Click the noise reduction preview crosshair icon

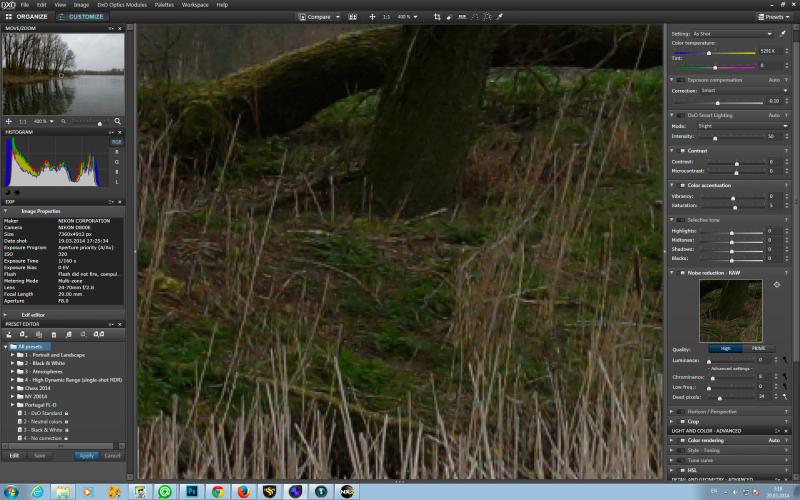click(x=777, y=285)
